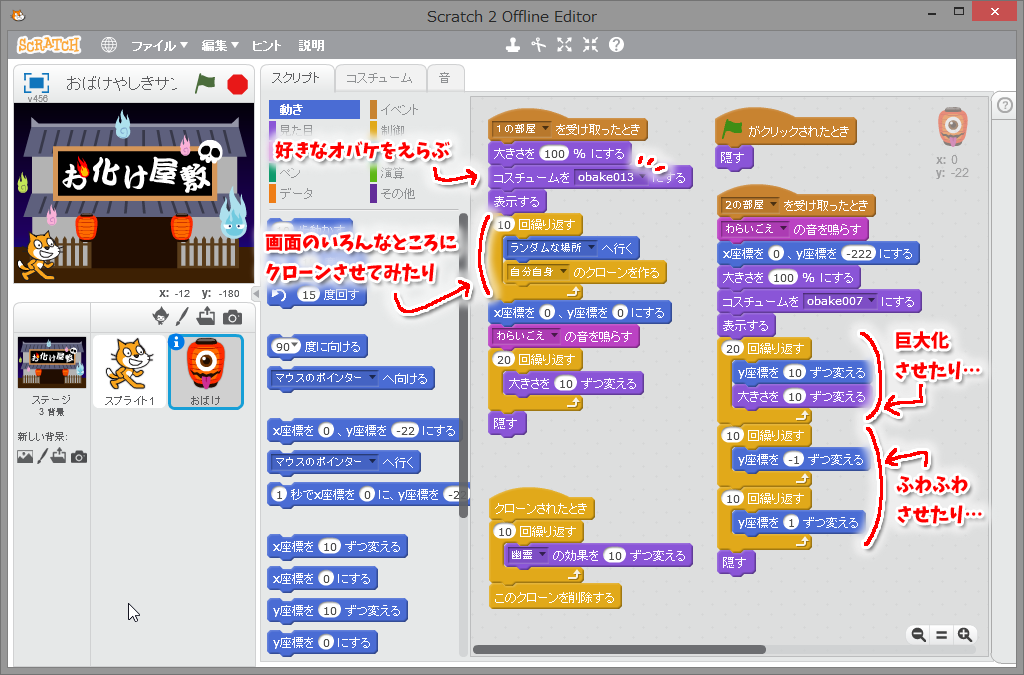The height and width of the screenshot is (675, 1024).
Task: Click the クローンされたとき hat block
Action: click(x=541, y=506)
